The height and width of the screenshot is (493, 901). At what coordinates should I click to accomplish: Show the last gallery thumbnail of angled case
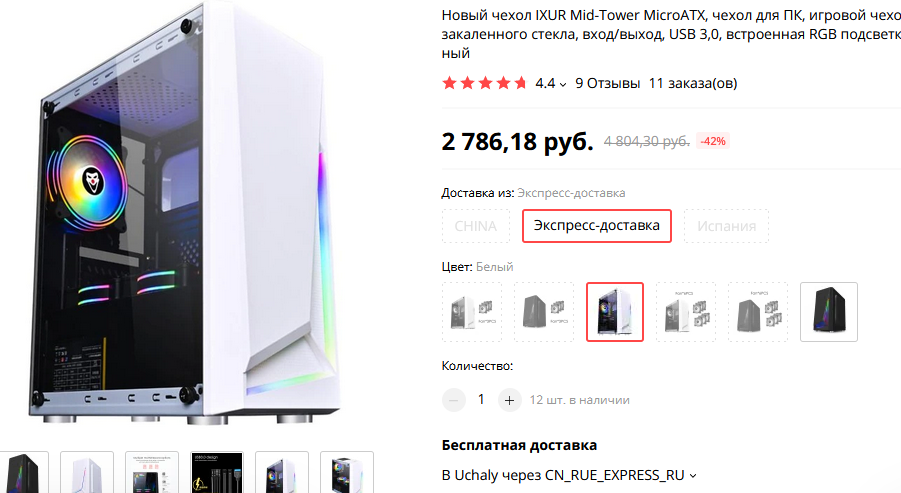coord(346,472)
